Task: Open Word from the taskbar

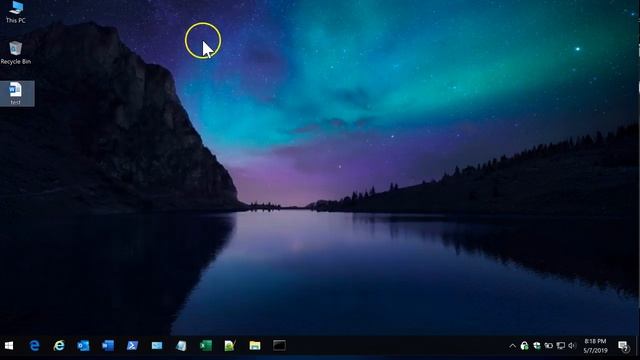Action: [x=108, y=346]
